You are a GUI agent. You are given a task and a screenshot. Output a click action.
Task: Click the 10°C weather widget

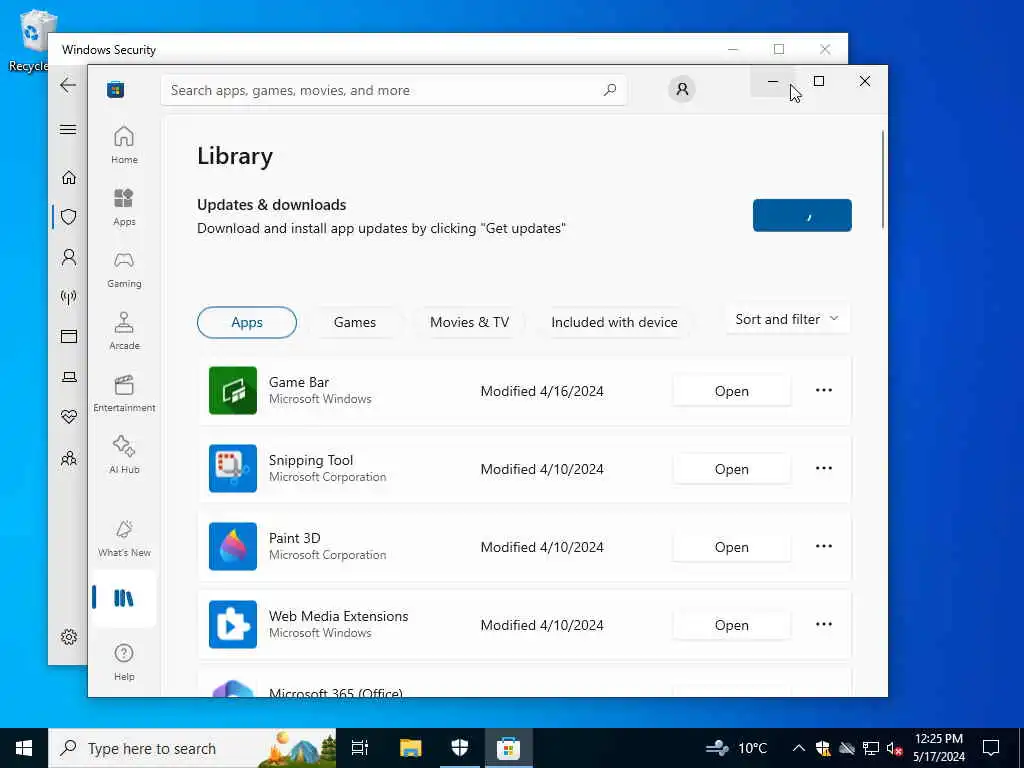pyautogui.click(x=736, y=748)
